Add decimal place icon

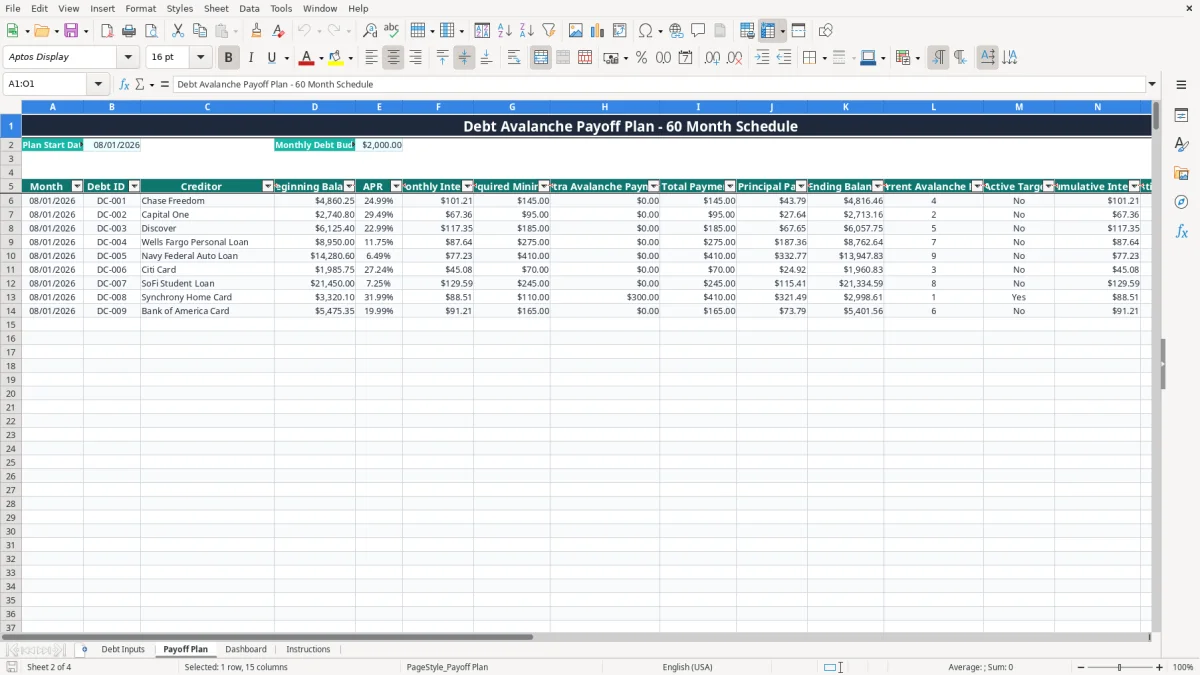(712, 58)
